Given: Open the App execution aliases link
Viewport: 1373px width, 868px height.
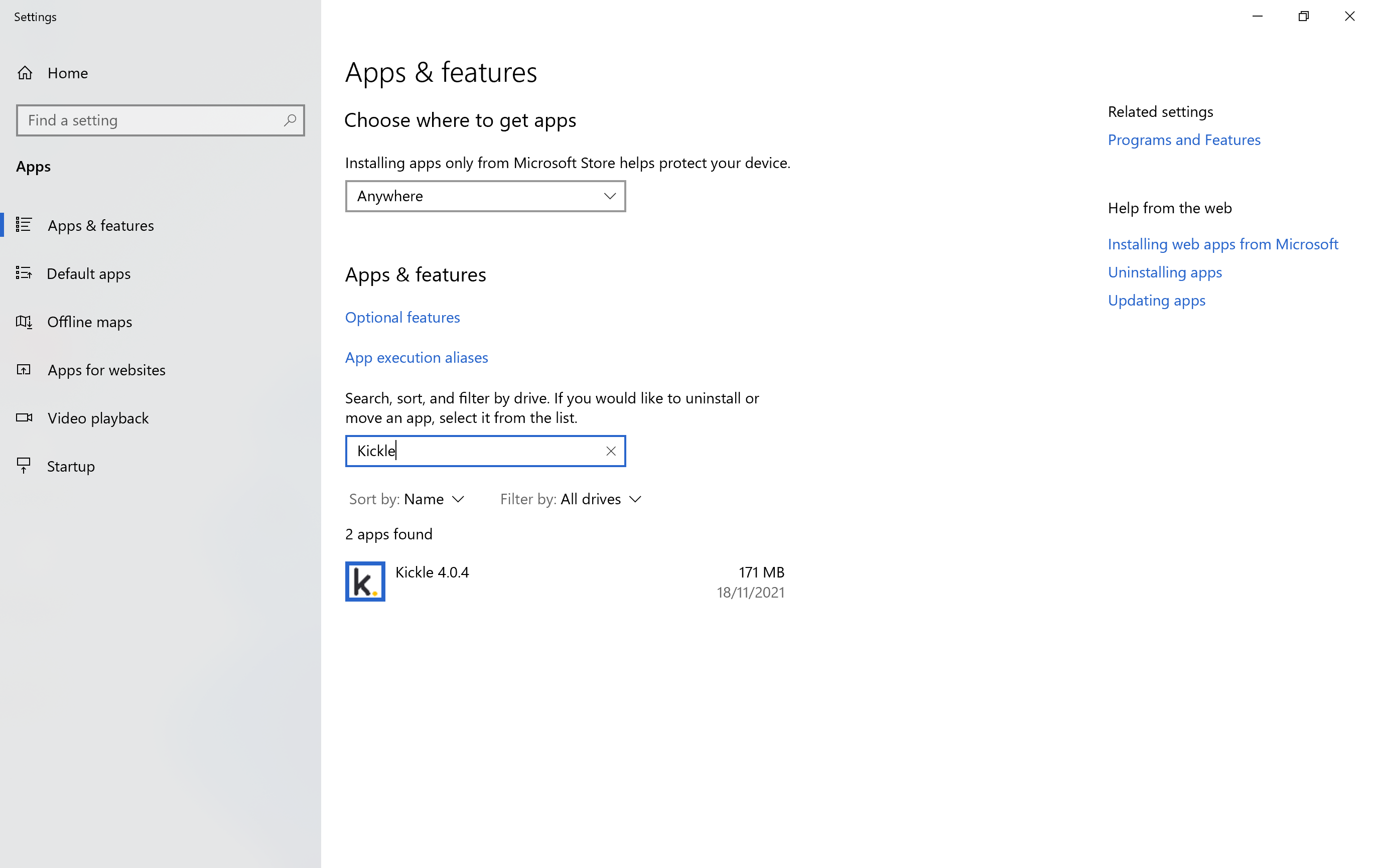Looking at the screenshot, I should click(x=417, y=357).
